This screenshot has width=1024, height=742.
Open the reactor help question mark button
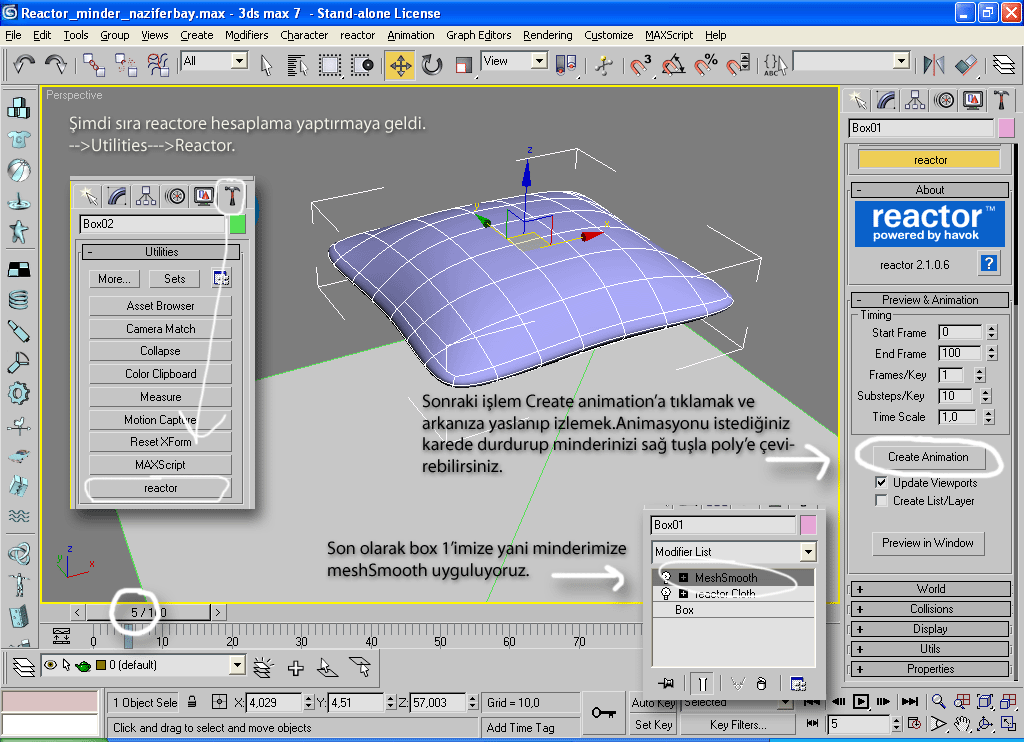(x=989, y=264)
